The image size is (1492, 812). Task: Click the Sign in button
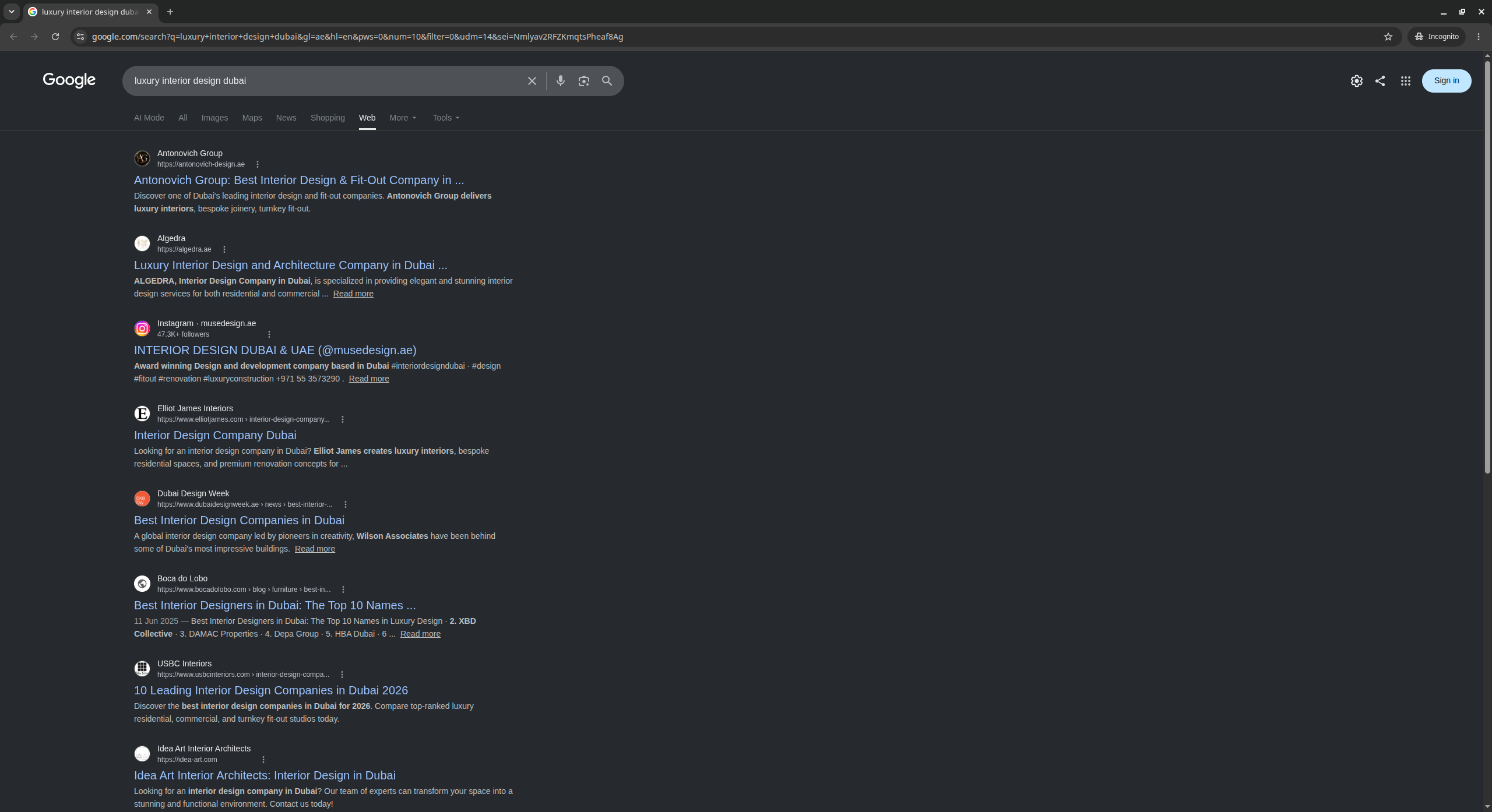point(1447,81)
